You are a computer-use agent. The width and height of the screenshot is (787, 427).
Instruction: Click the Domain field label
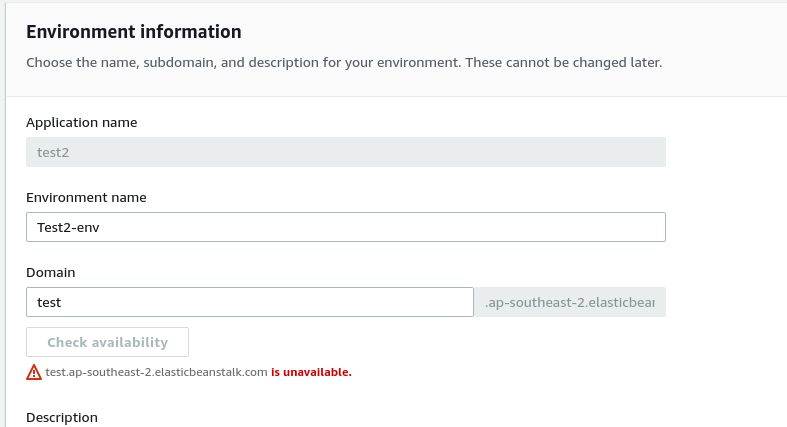[x=51, y=272]
